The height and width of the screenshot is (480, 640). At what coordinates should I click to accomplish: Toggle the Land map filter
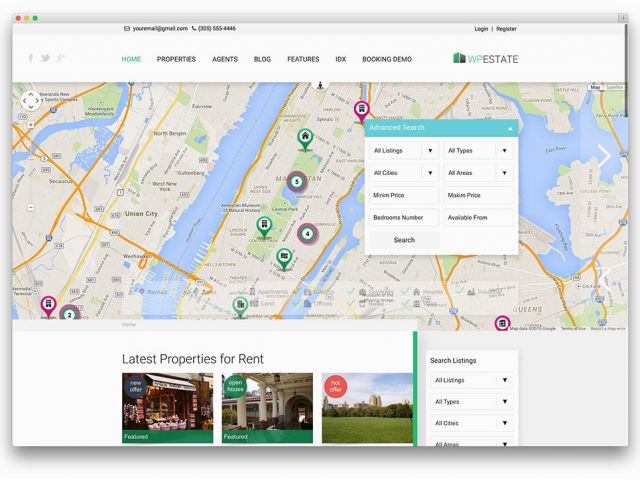coord(262,303)
